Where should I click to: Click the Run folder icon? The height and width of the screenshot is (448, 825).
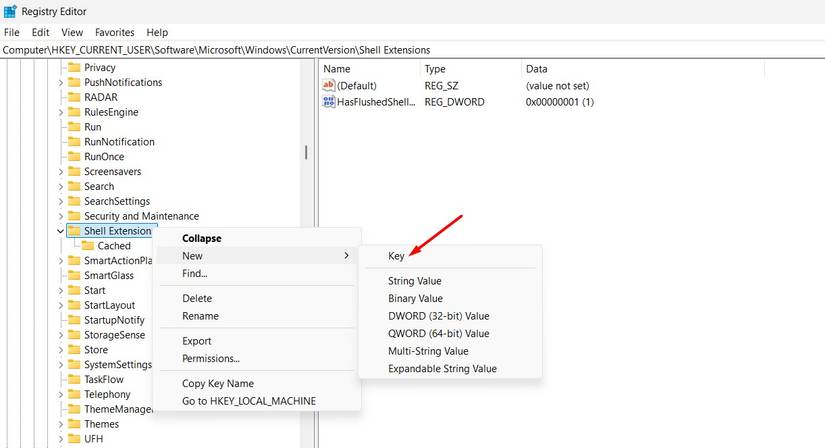74,127
